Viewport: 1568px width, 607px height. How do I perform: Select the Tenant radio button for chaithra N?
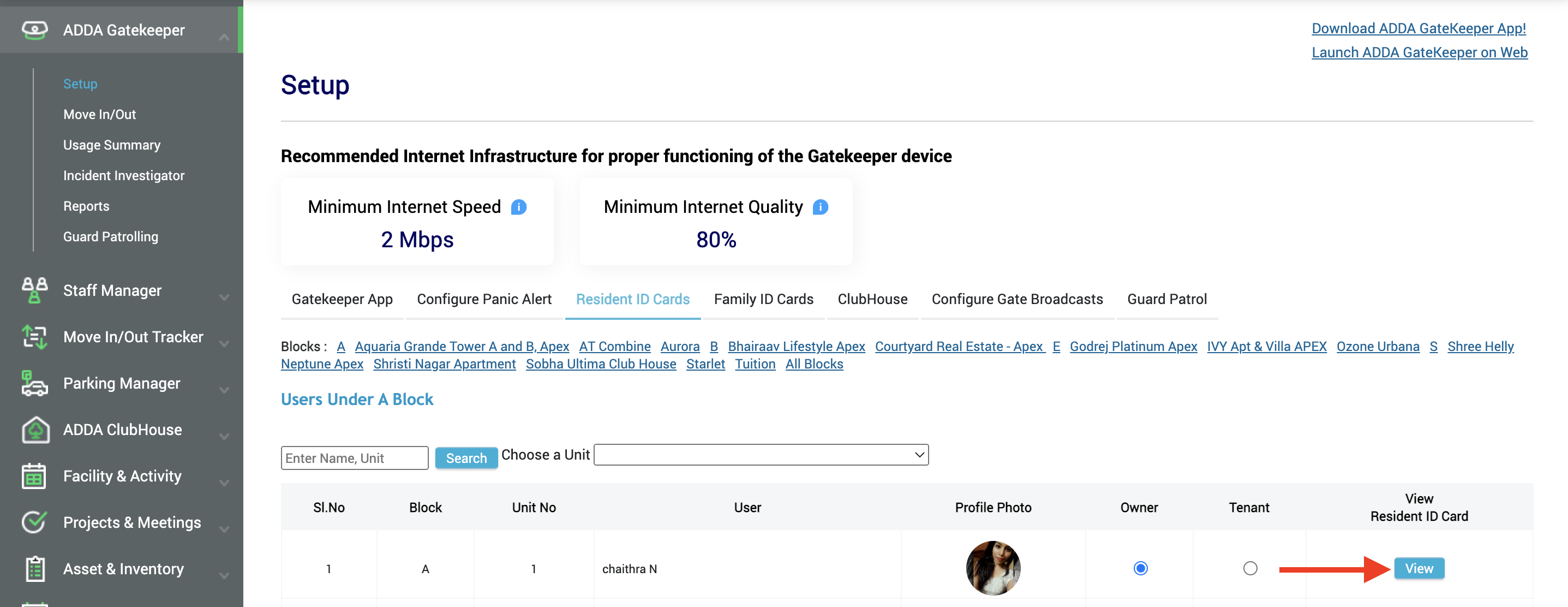(x=1249, y=568)
